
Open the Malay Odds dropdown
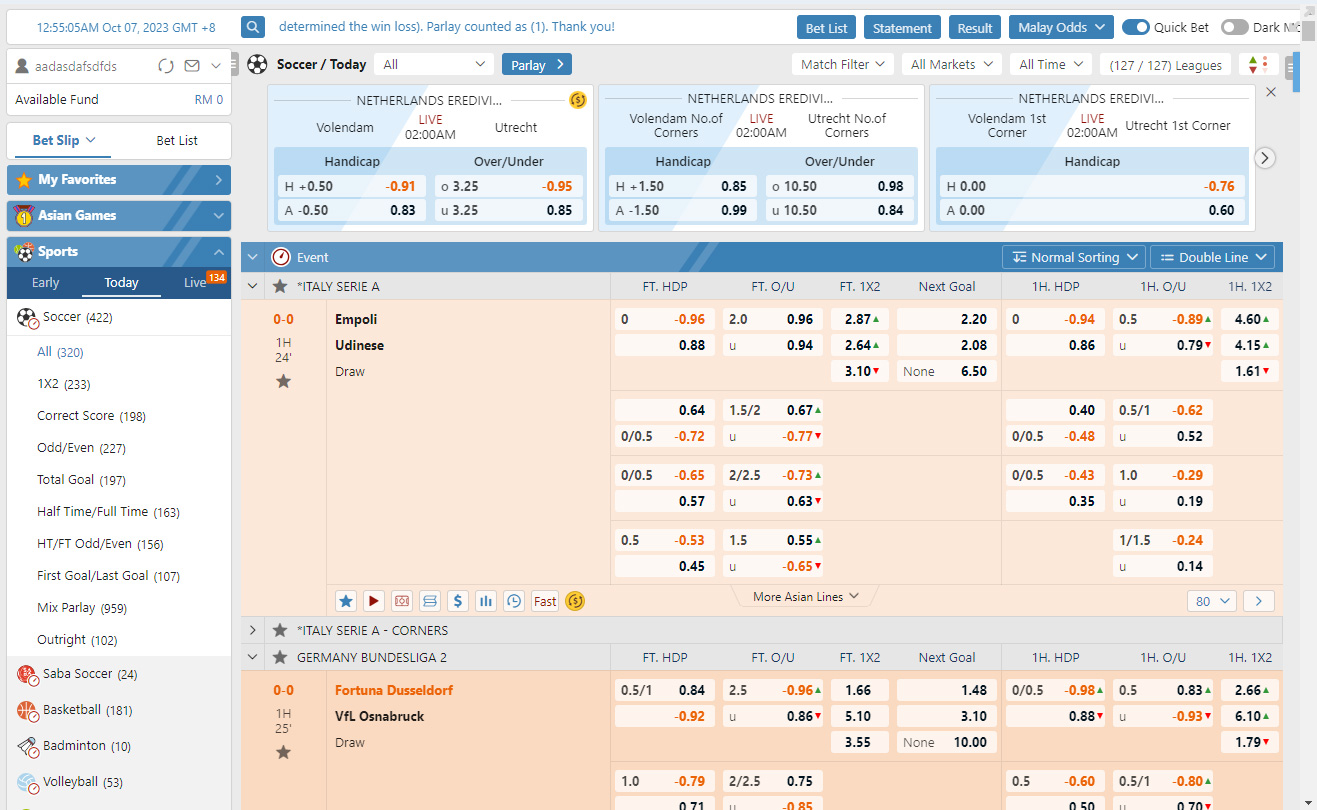1061,27
